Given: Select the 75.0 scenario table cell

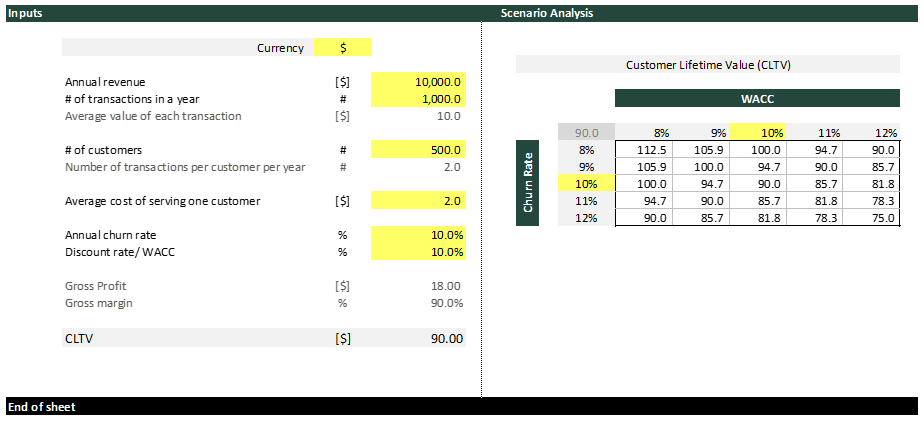Looking at the screenshot, I should tap(871, 218).
